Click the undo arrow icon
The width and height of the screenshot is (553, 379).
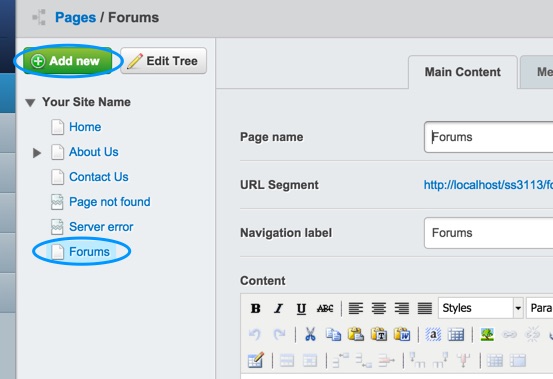pyautogui.click(x=255, y=334)
